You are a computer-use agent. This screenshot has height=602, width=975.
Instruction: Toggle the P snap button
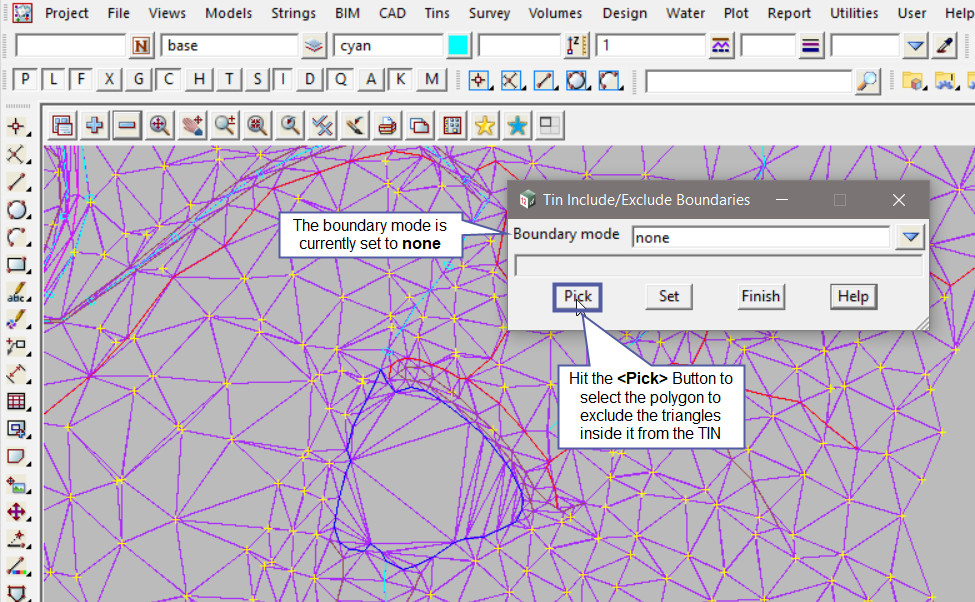25,80
